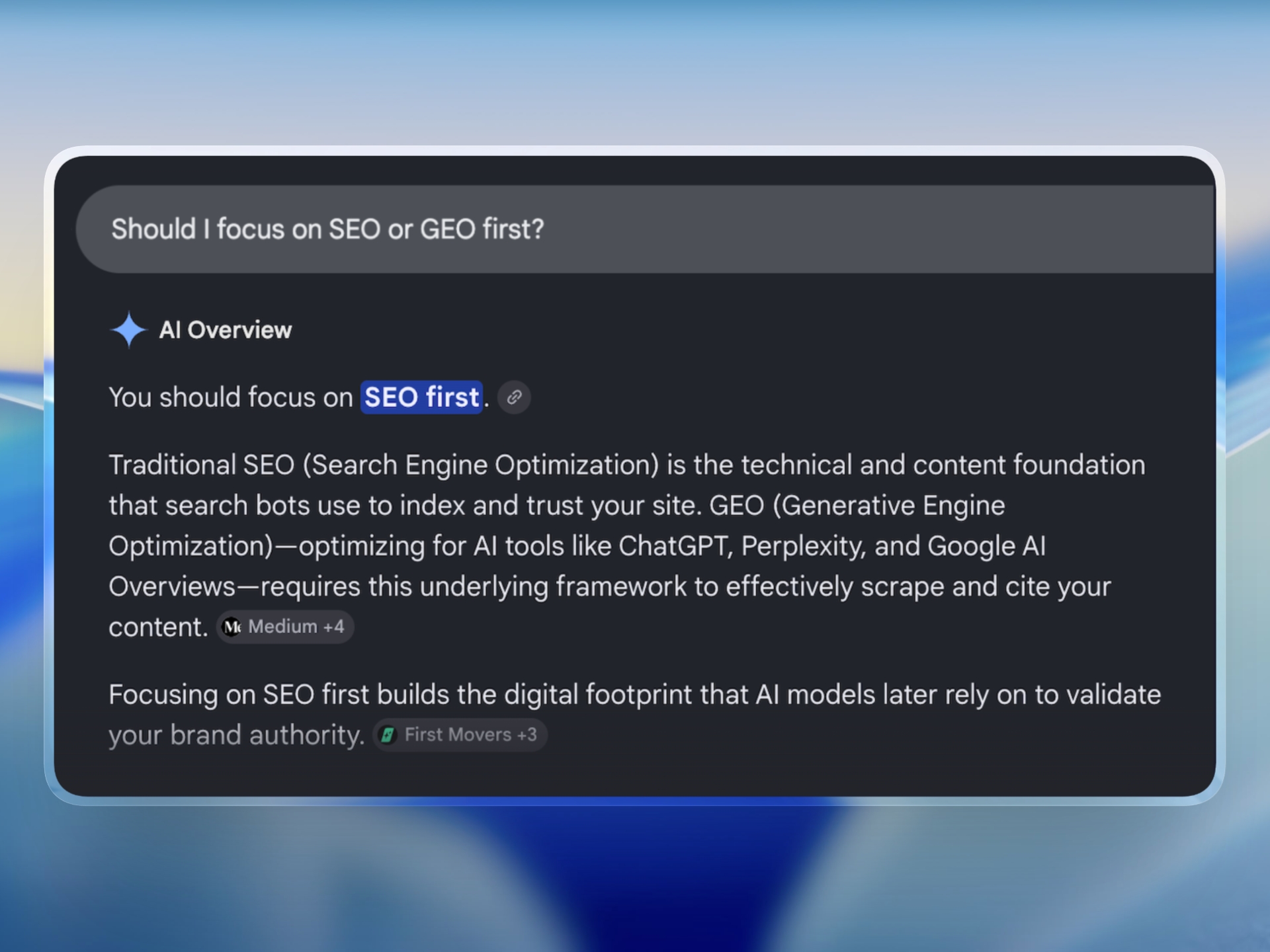Click the text 'Traditional SEO (Search Engine Optimization)'
The height and width of the screenshot is (952, 1270).
(384, 465)
